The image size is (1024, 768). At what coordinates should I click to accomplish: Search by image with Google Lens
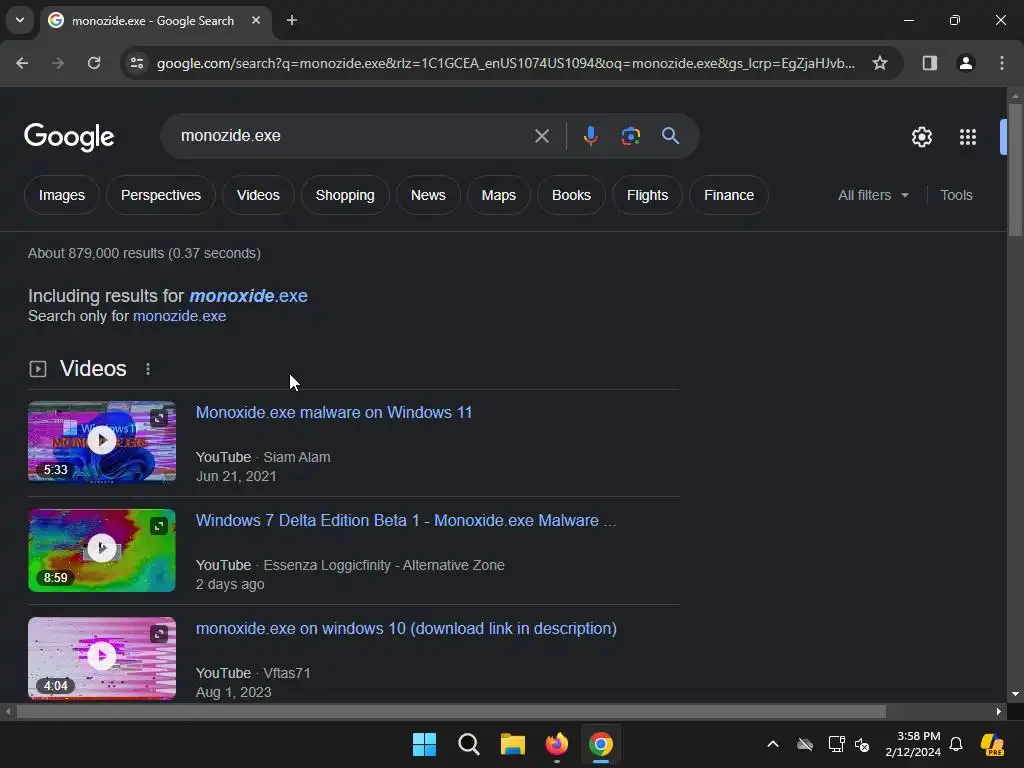click(x=630, y=136)
